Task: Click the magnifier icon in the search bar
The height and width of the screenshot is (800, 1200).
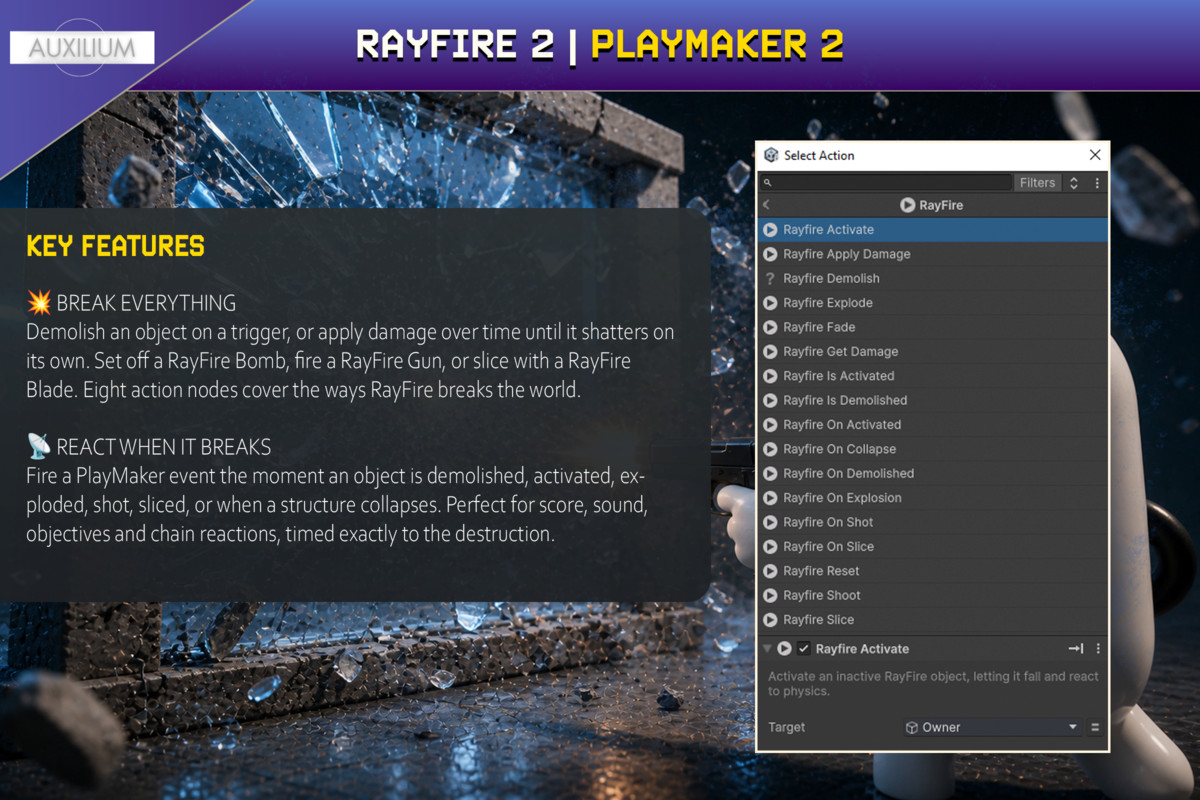Action: click(767, 183)
